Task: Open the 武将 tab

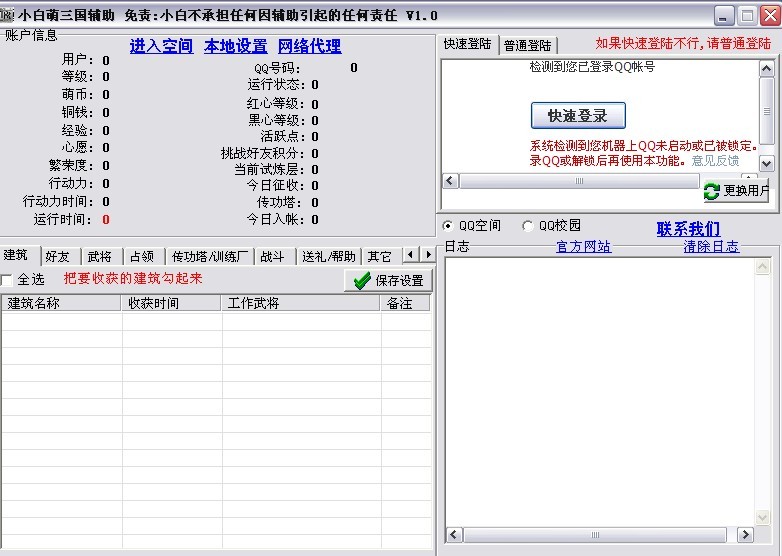Action: tap(99, 256)
